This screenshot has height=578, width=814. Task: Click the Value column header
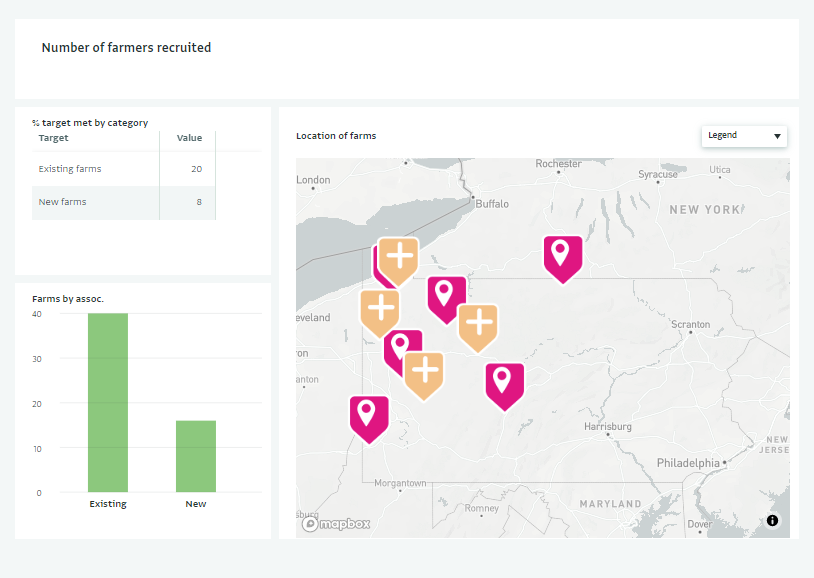189,138
